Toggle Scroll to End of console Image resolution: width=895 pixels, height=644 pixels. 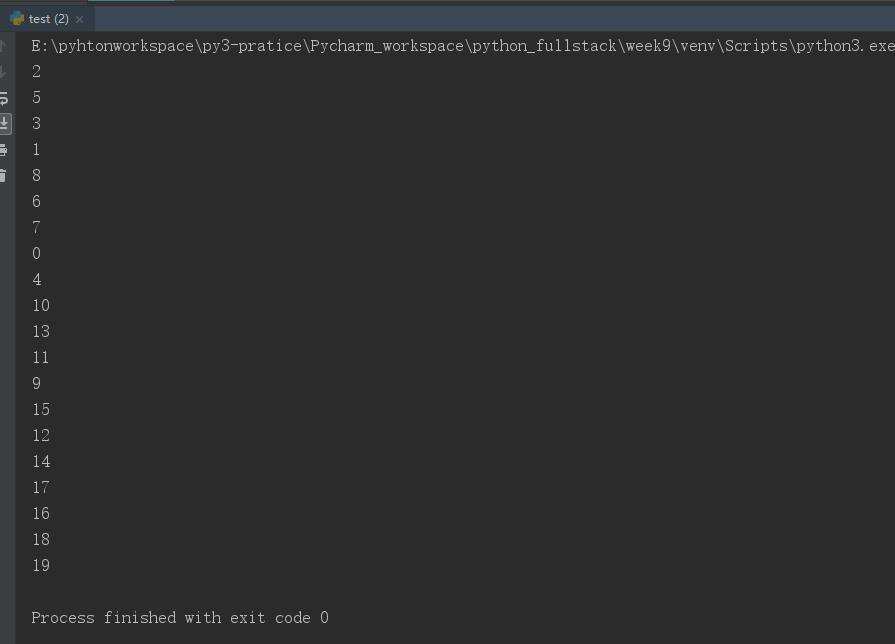pyautogui.click(x=4, y=123)
